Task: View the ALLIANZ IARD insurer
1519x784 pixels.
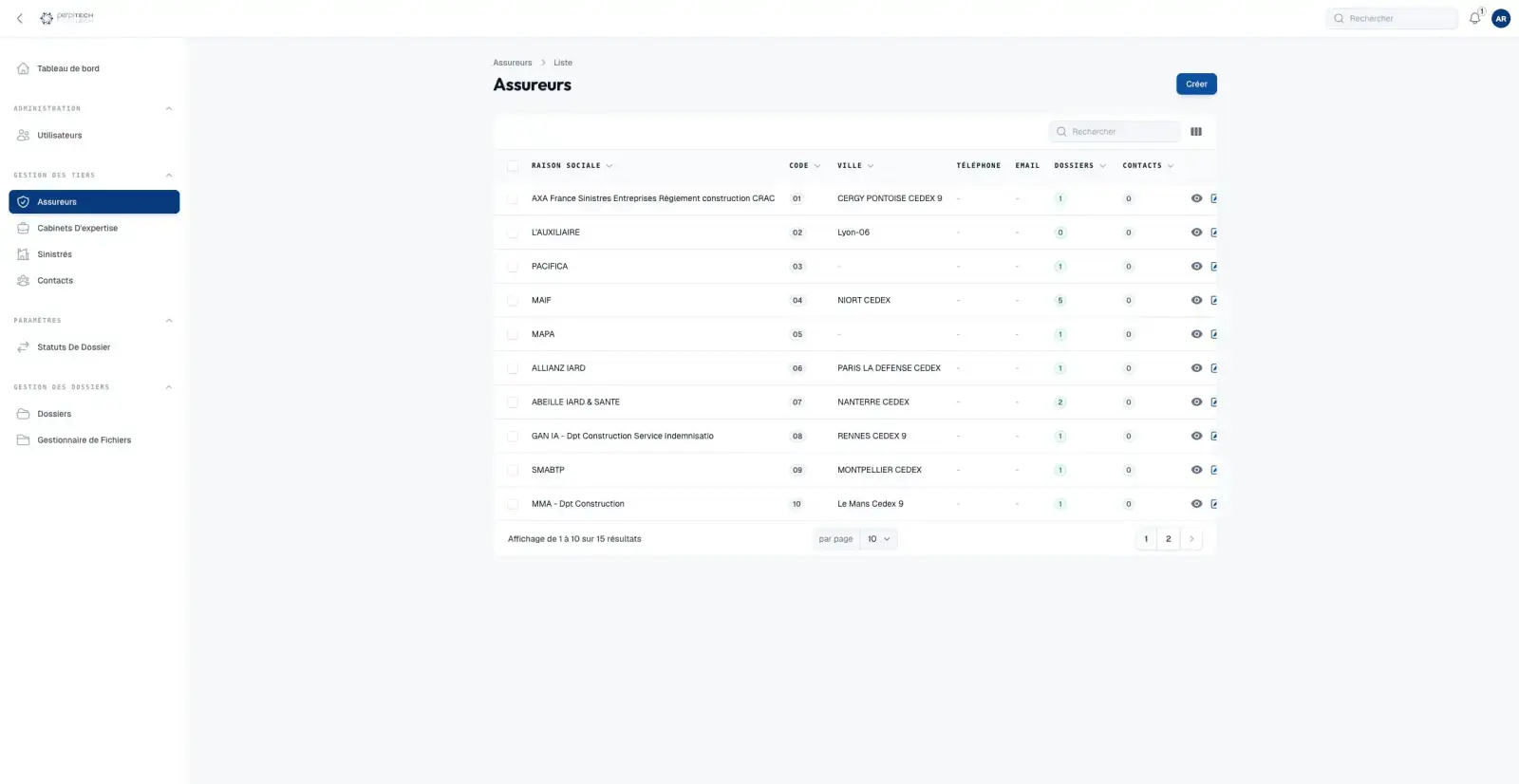Action: point(1196,368)
